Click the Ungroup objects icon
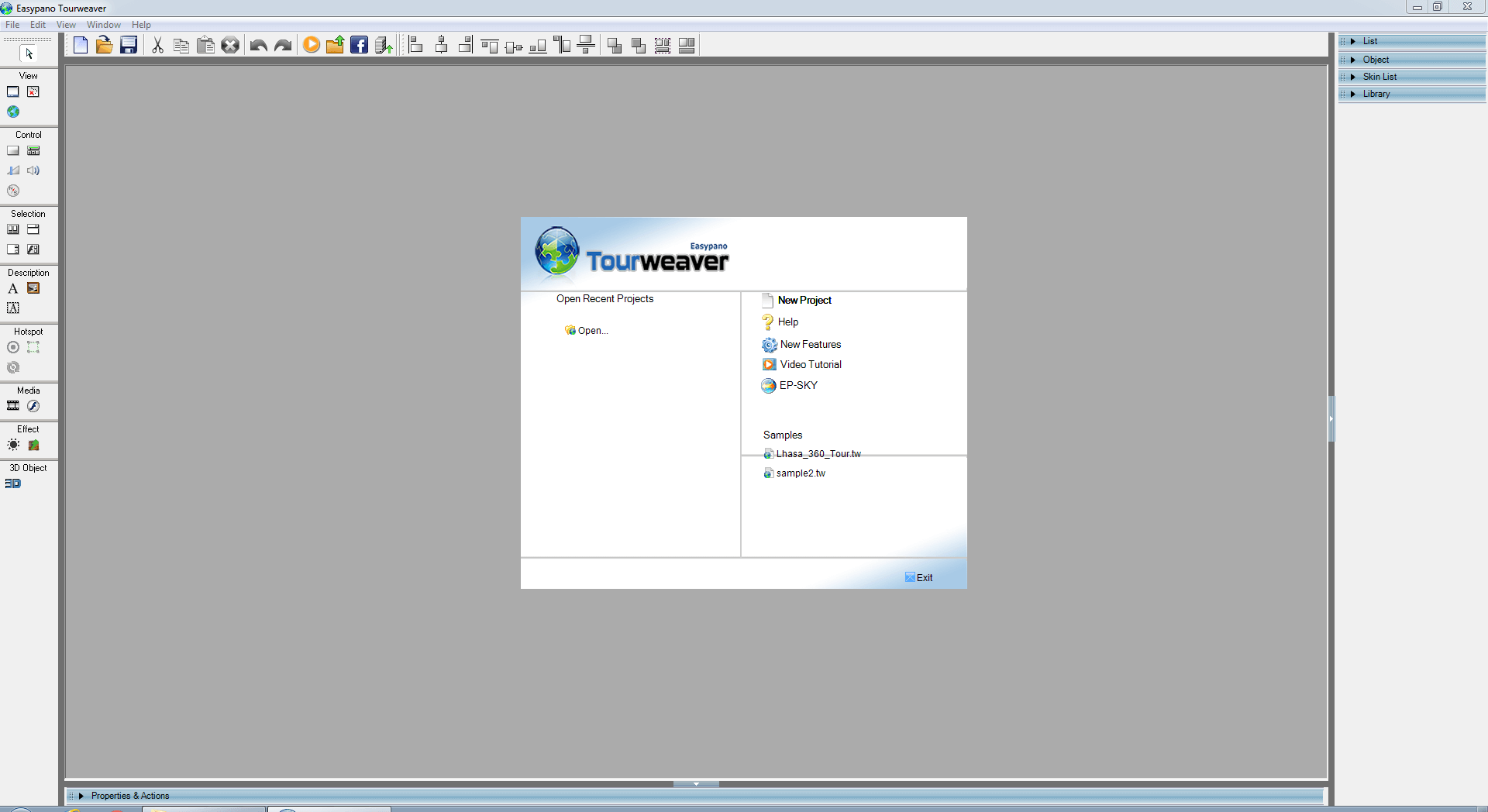The height and width of the screenshot is (812, 1488). click(687, 45)
